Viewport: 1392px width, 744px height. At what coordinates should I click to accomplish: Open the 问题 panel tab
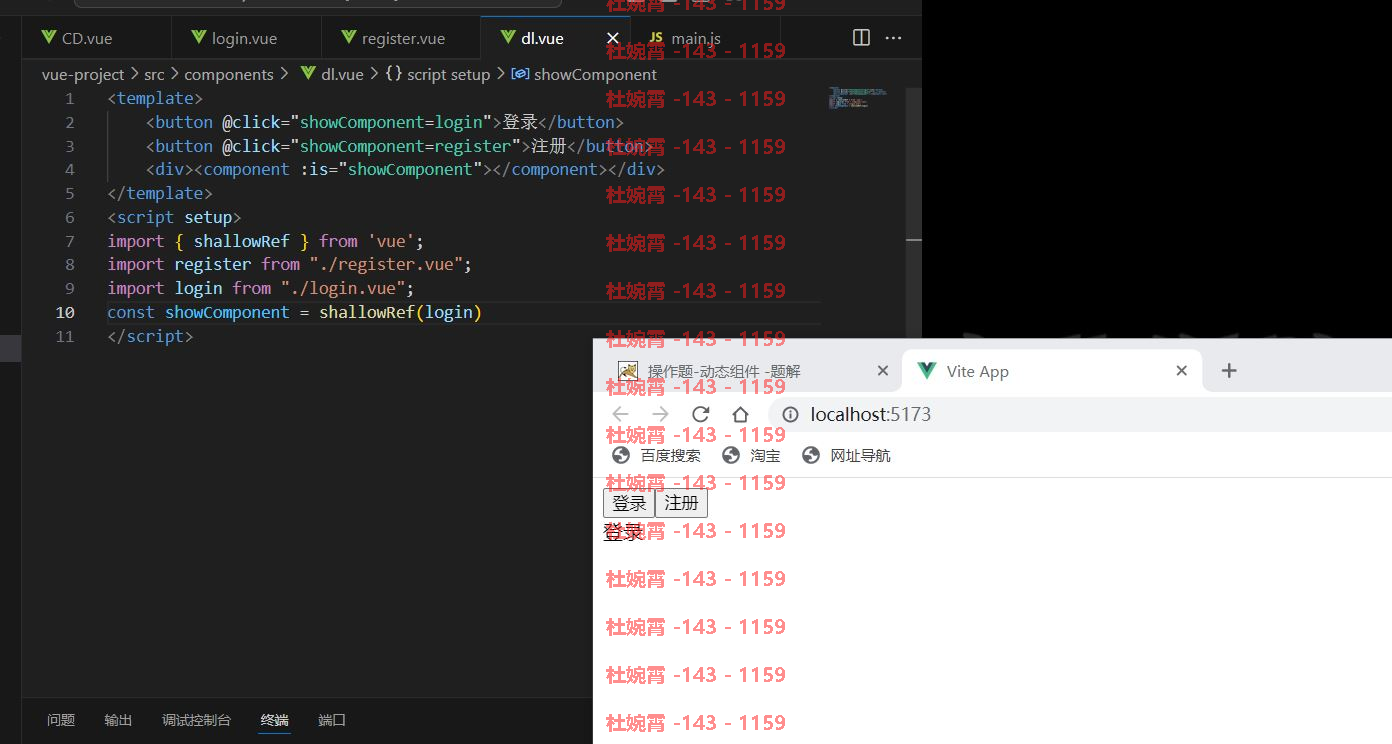(x=61, y=720)
